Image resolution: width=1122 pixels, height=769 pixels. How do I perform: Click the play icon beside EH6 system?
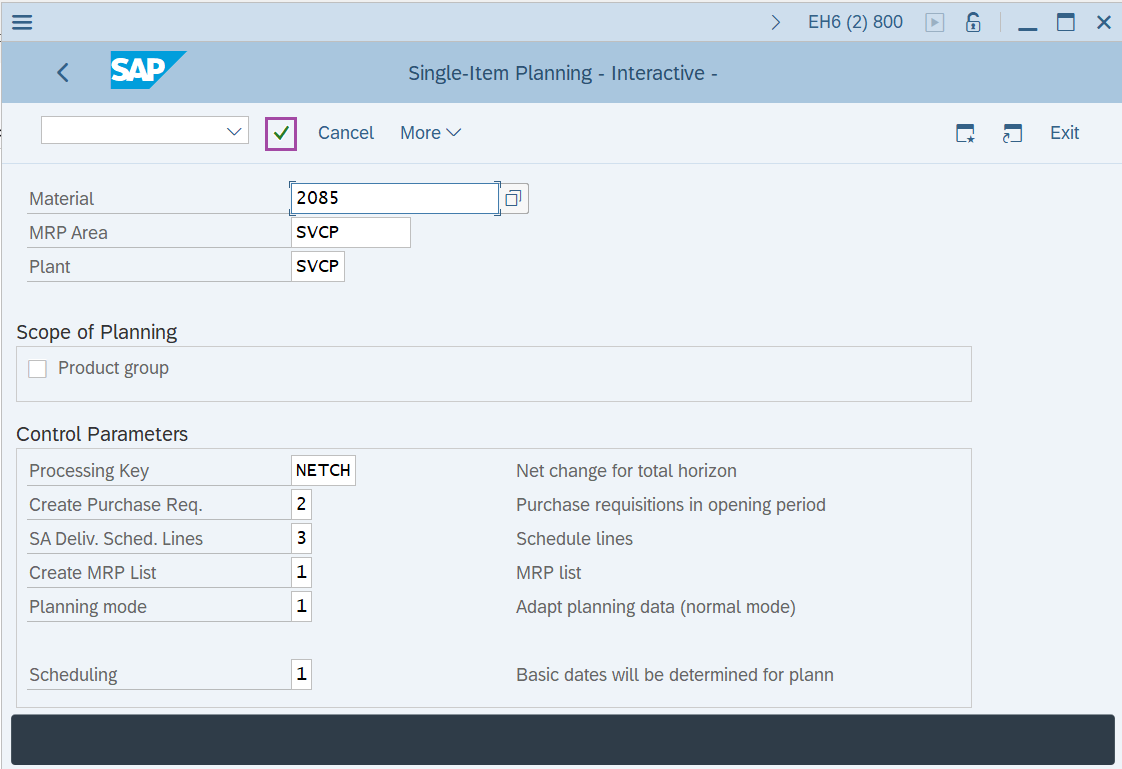[935, 22]
